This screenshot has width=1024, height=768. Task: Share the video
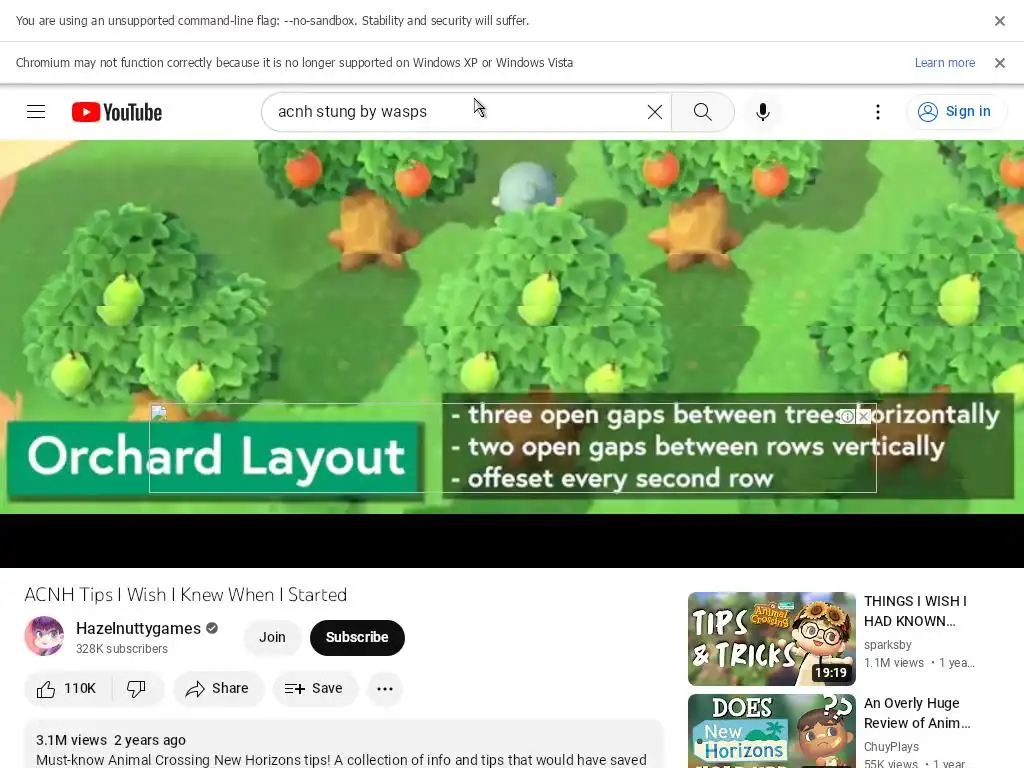tap(218, 688)
